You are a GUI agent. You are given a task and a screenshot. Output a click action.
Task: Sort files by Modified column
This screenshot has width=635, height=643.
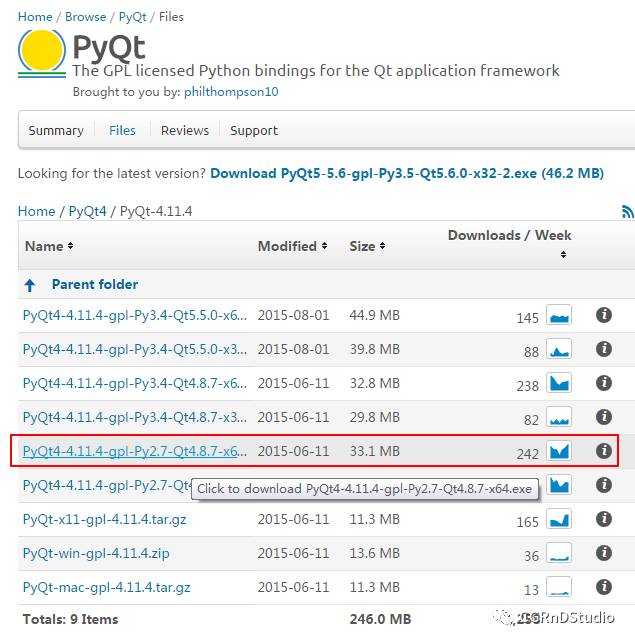click(x=292, y=246)
